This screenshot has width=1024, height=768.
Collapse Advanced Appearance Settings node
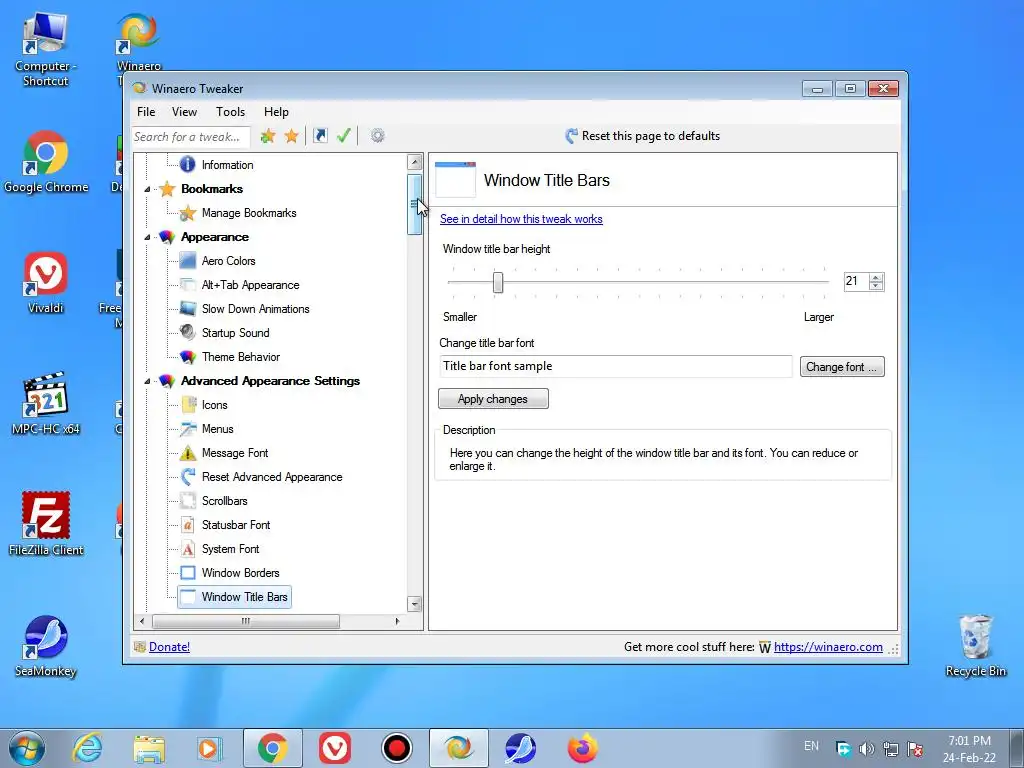pos(148,381)
